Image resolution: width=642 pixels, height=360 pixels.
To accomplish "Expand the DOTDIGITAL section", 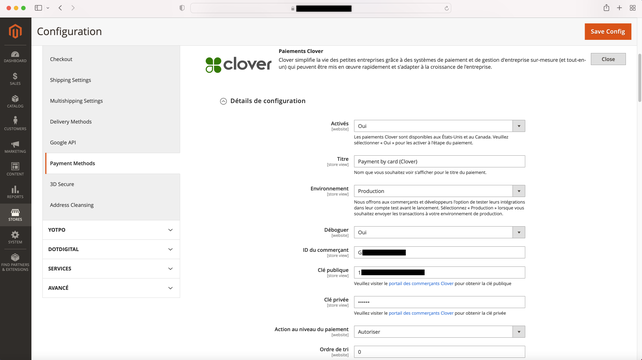I will [111, 249].
